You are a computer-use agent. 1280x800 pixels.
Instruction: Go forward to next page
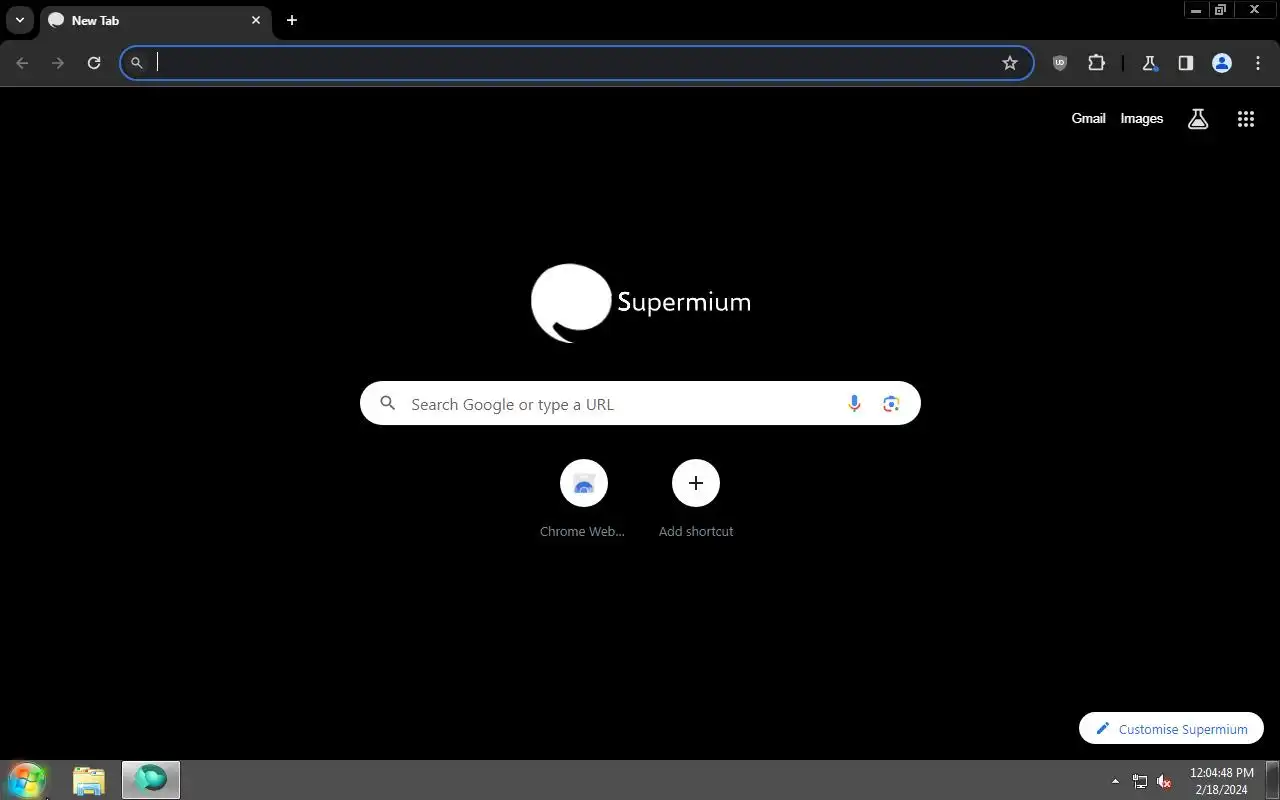tap(58, 63)
